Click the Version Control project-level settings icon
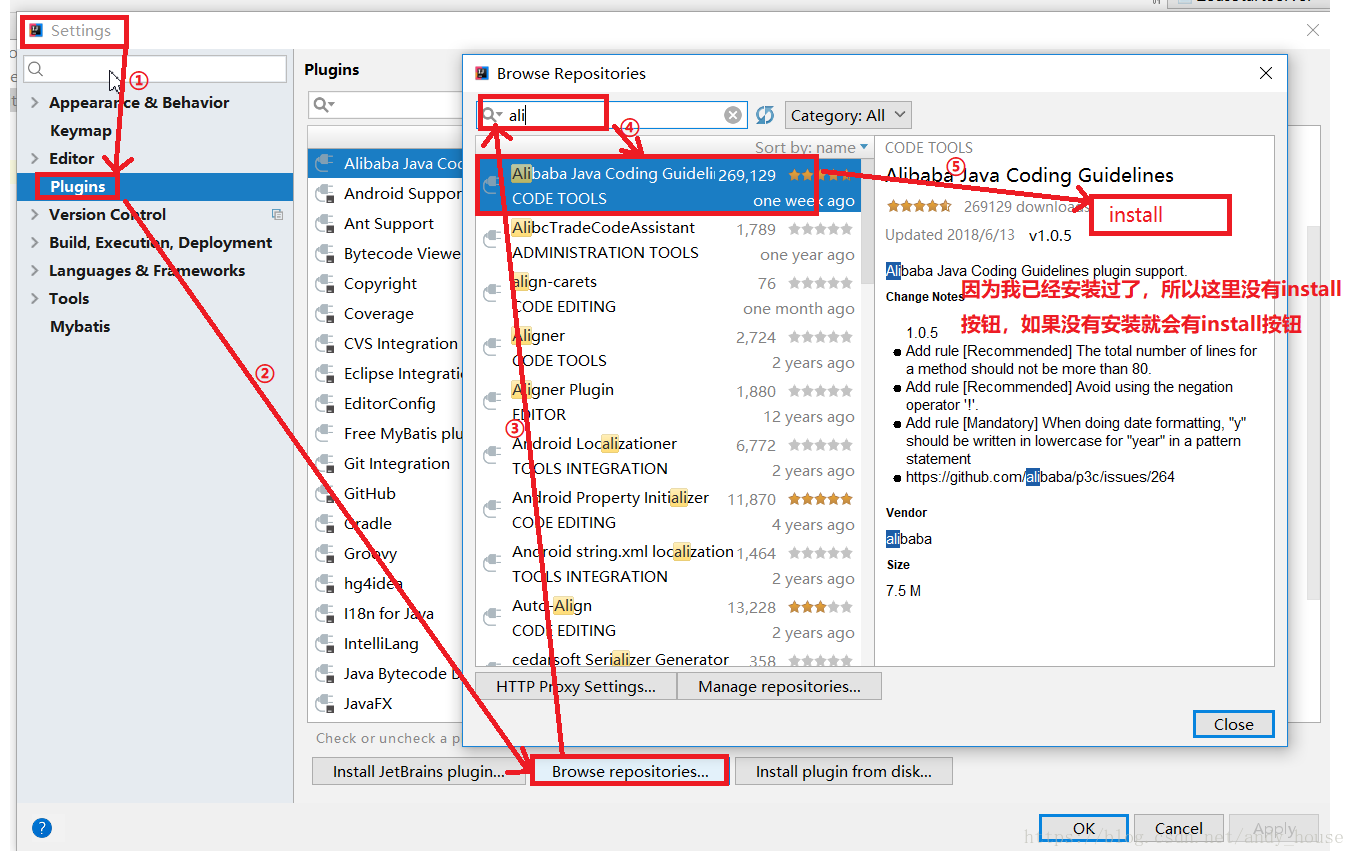This screenshot has width=1355, height=857. pyautogui.click(x=277, y=215)
